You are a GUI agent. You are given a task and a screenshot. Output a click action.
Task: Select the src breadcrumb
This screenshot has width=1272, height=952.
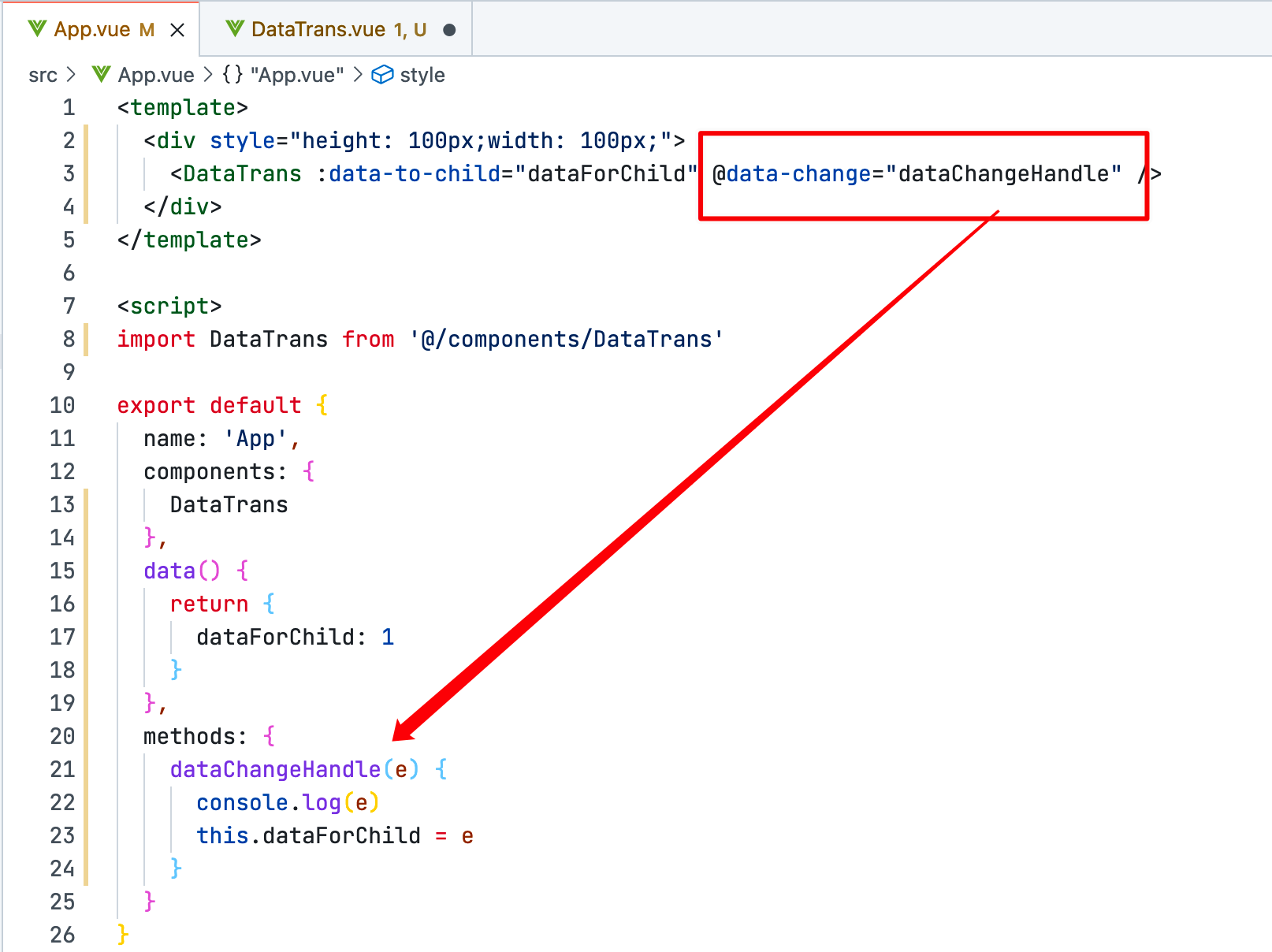[x=43, y=75]
